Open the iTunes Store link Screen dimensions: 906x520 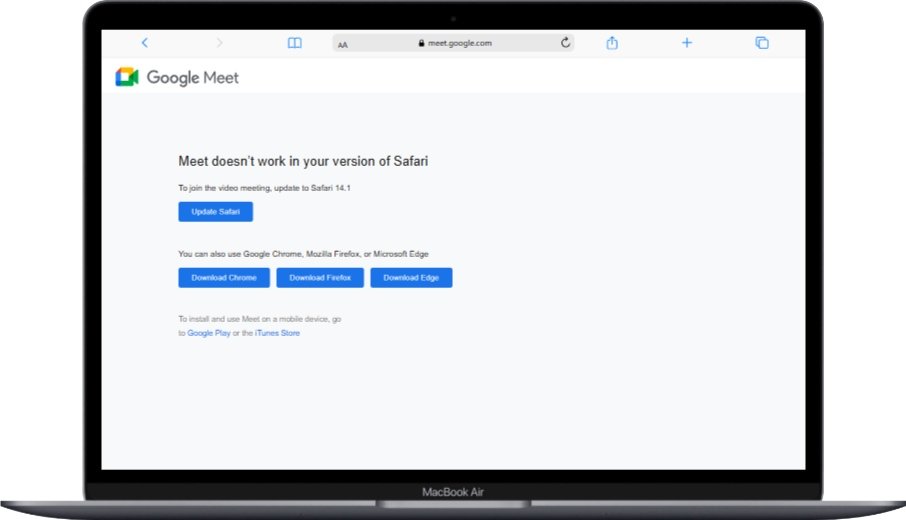pos(277,333)
